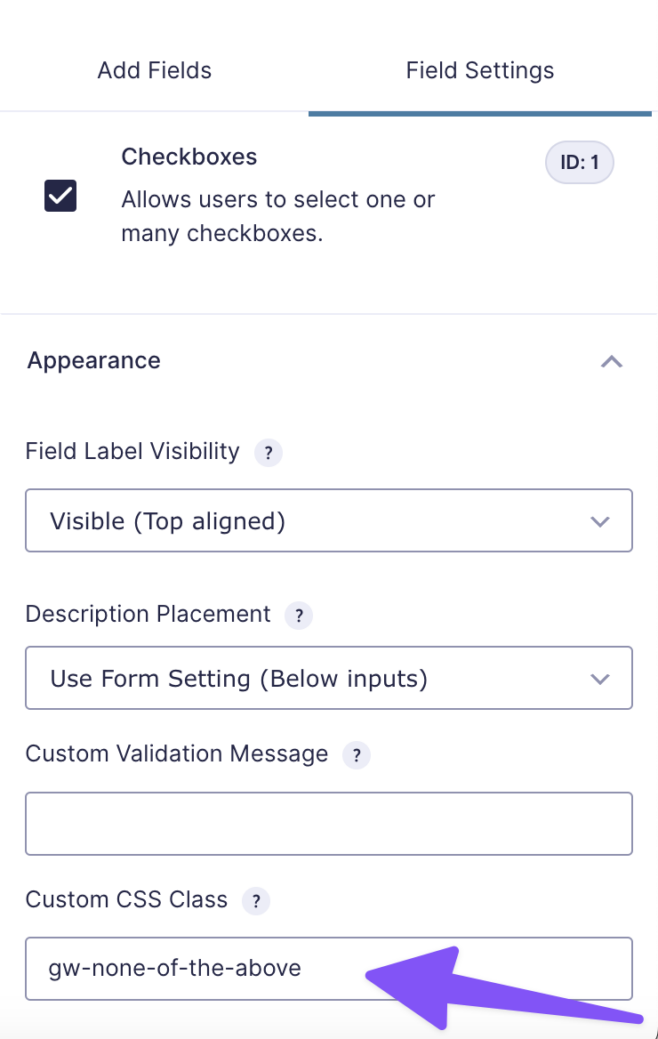Switch to the Add Fields tab

point(154,70)
